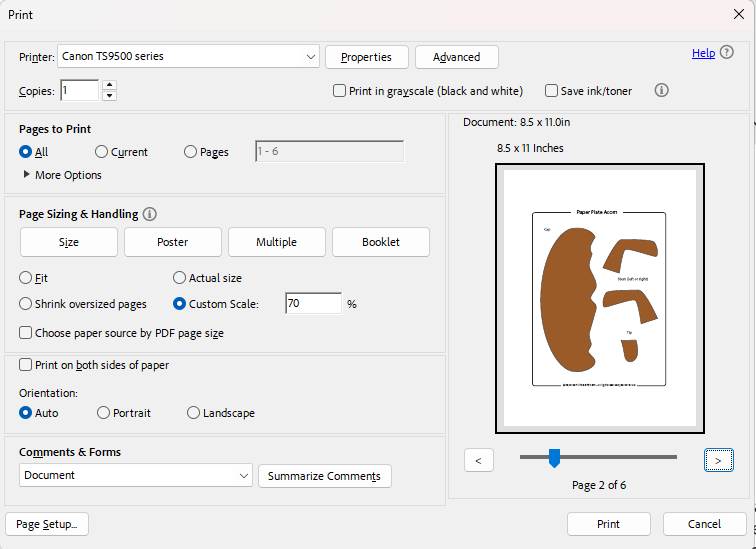756x549 pixels.
Task: Select the Fit sizing option
Action: [x=26, y=278]
